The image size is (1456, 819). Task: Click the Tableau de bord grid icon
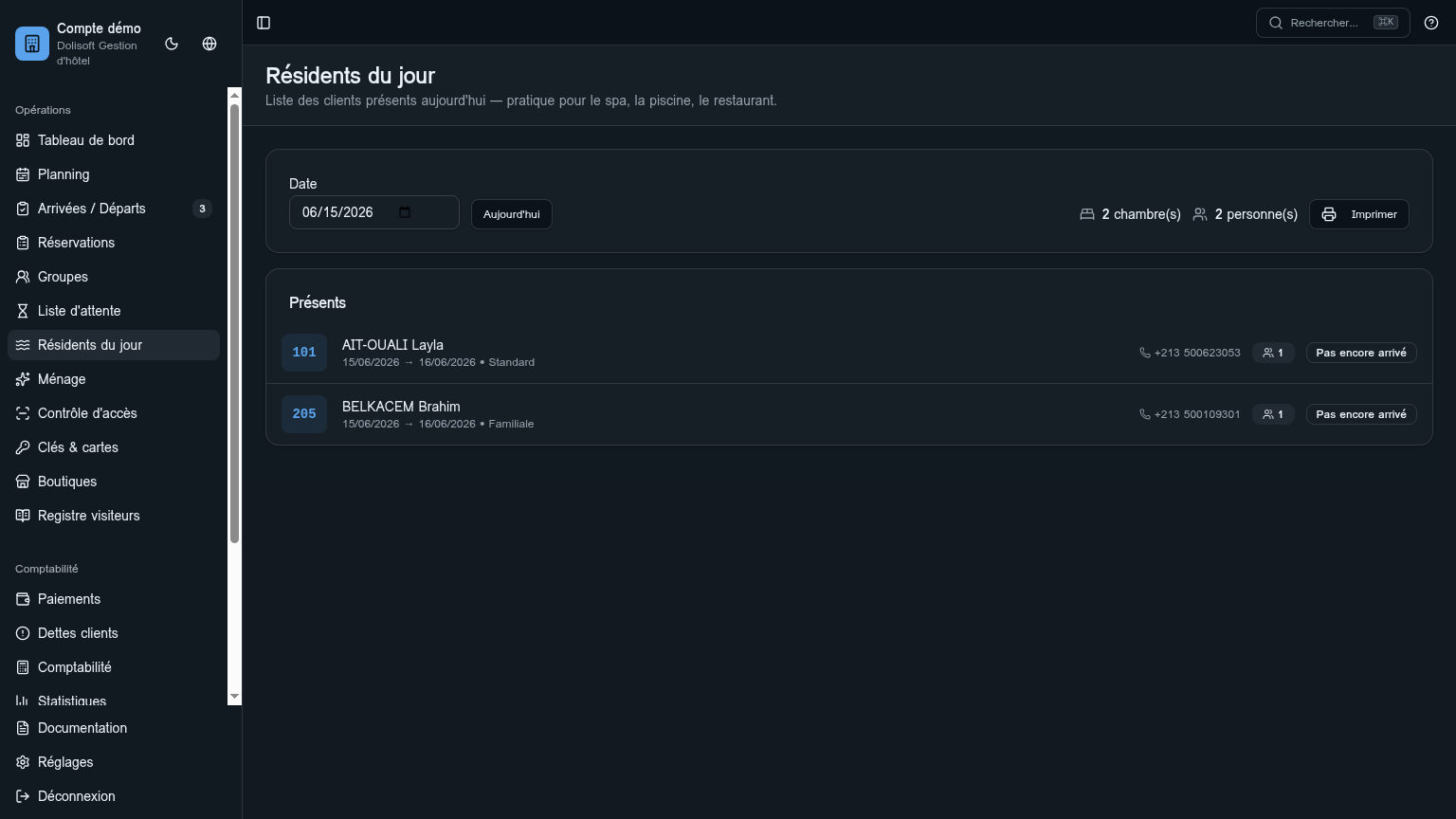pos(23,140)
